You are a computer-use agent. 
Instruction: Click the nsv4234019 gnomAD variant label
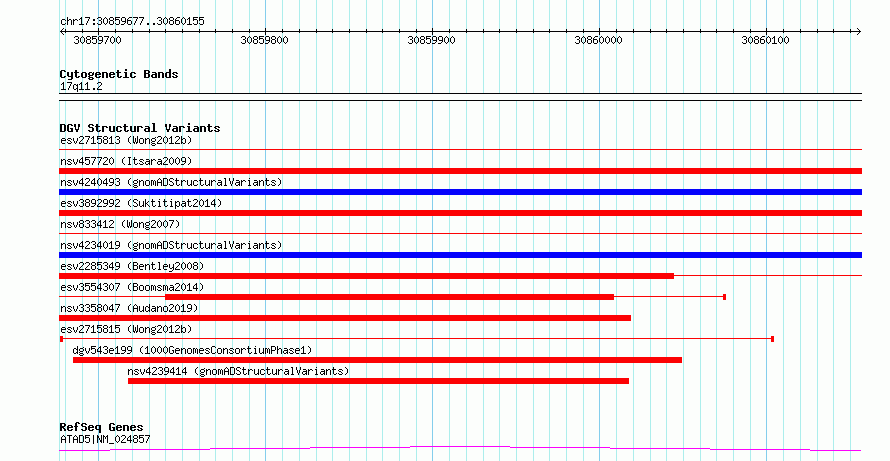(171, 245)
